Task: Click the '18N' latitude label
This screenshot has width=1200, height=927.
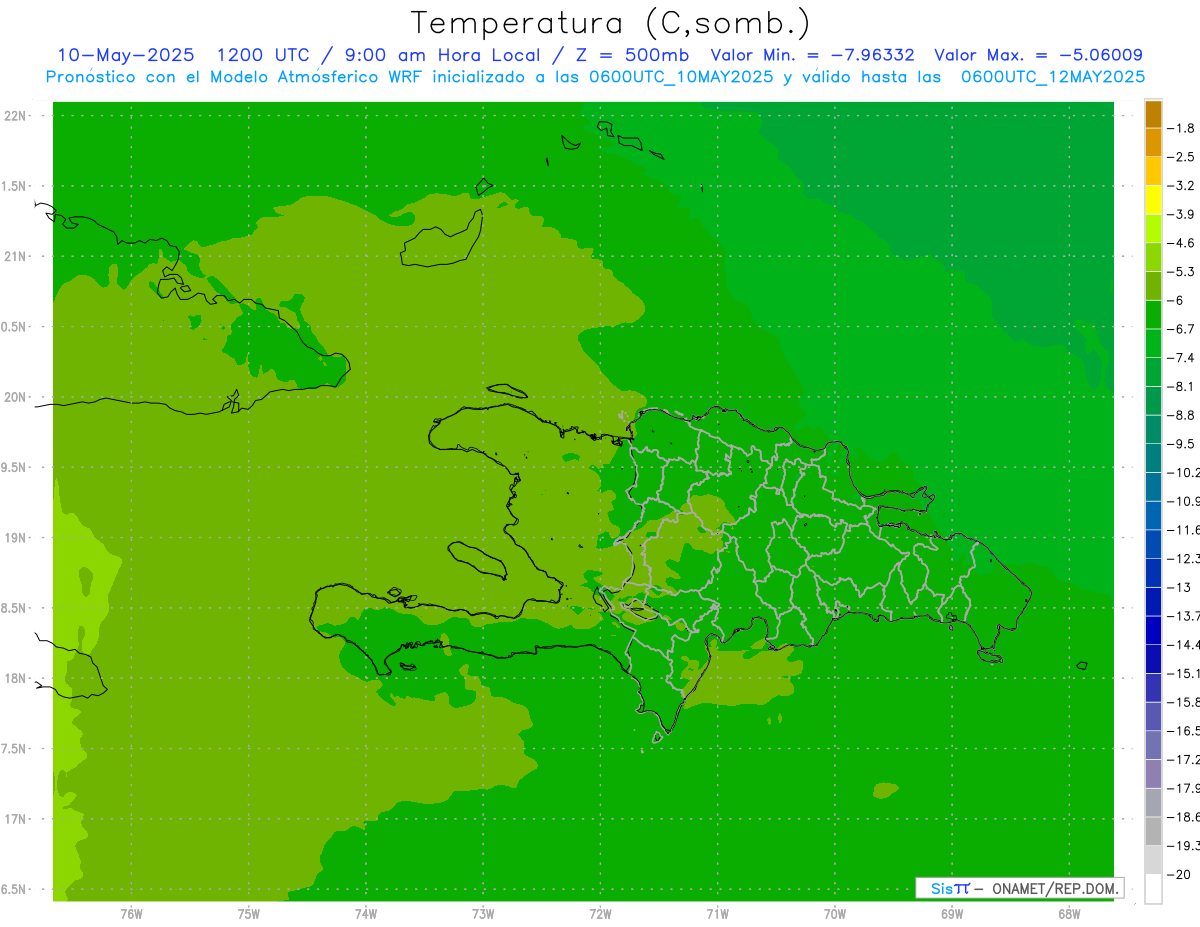Action: 14,678
